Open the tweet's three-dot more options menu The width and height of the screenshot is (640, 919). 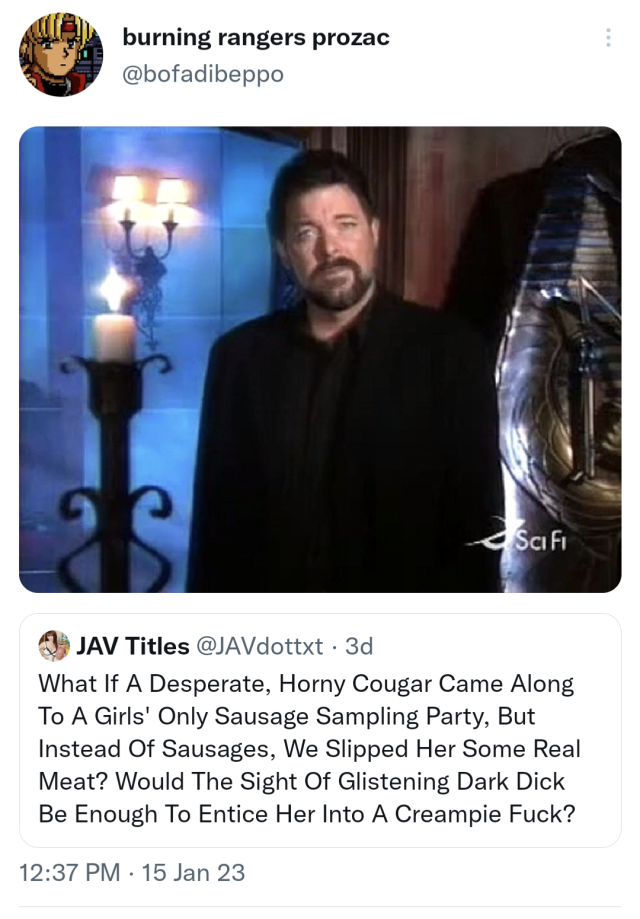click(608, 38)
